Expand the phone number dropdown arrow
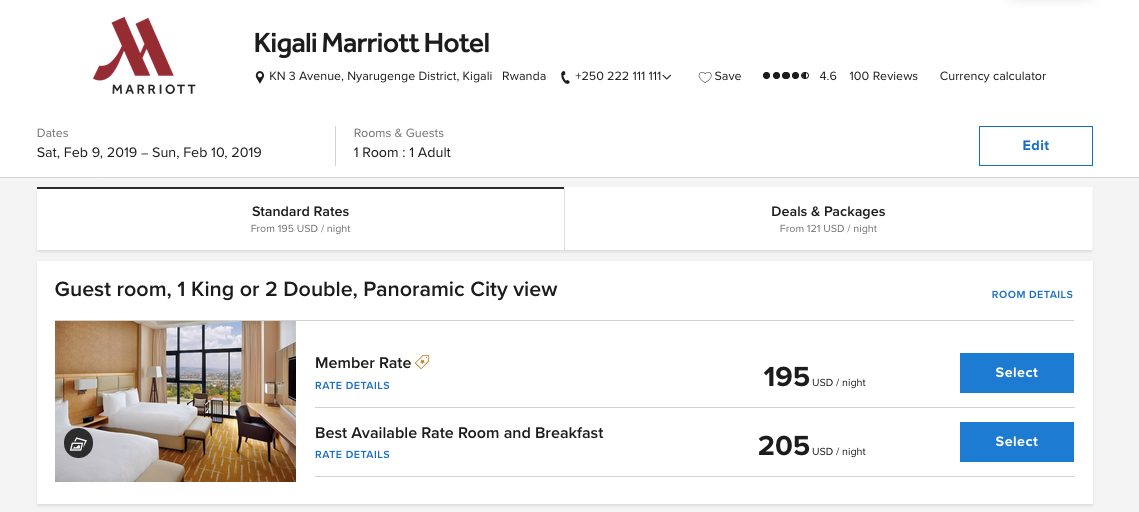Viewport: 1139px width, 512px height. (x=667, y=77)
